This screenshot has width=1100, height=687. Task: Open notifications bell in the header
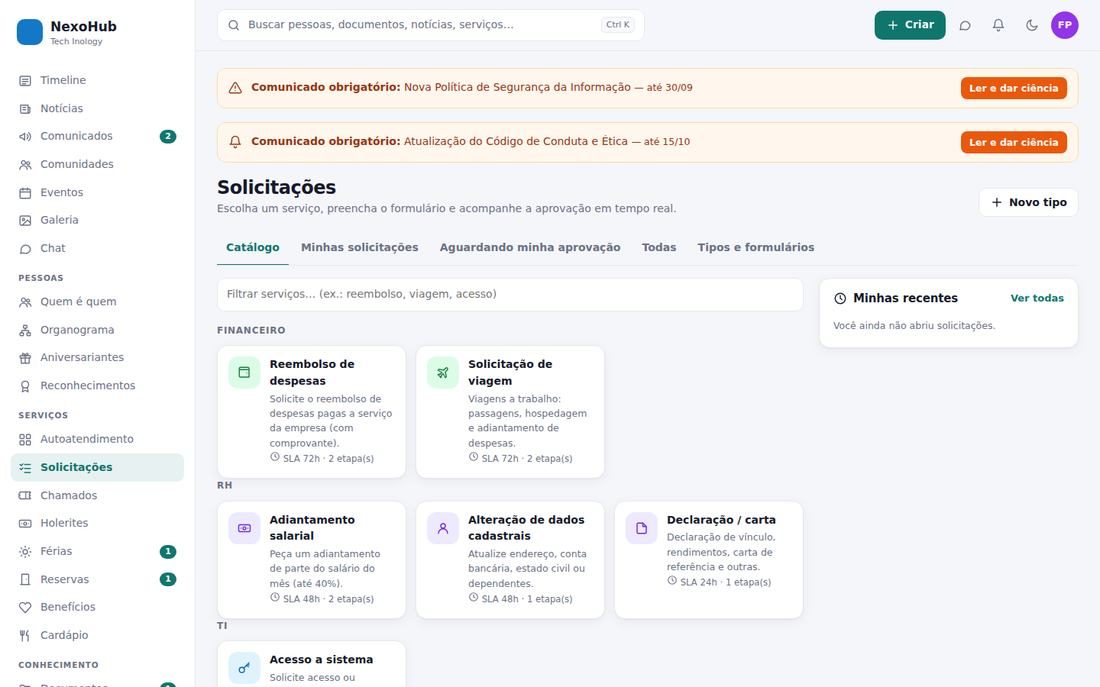(x=998, y=25)
